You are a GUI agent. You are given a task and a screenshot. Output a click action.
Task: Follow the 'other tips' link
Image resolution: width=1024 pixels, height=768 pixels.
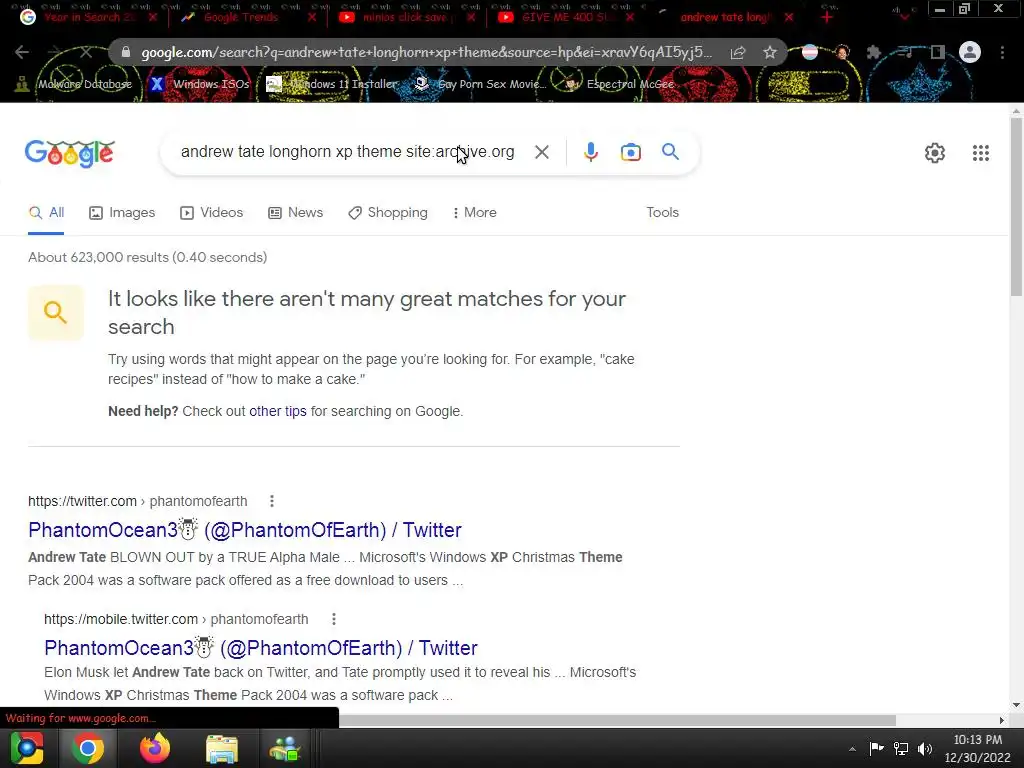pos(278,411)
